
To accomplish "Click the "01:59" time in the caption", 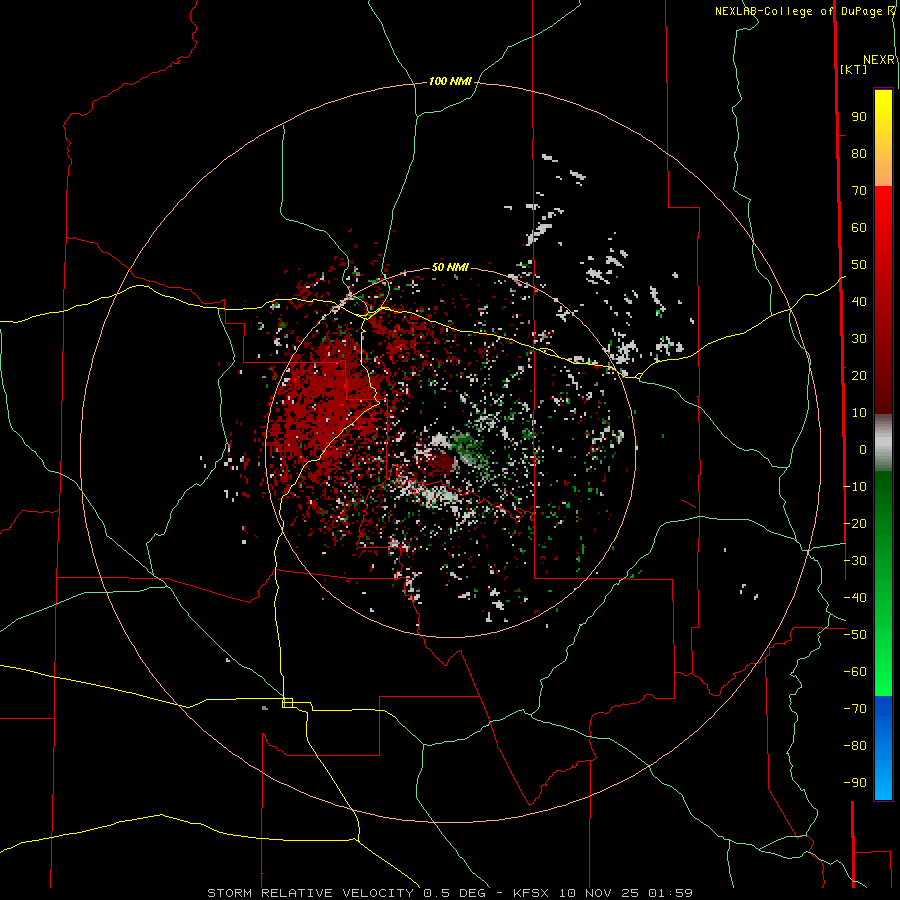I will pos(670,893).
